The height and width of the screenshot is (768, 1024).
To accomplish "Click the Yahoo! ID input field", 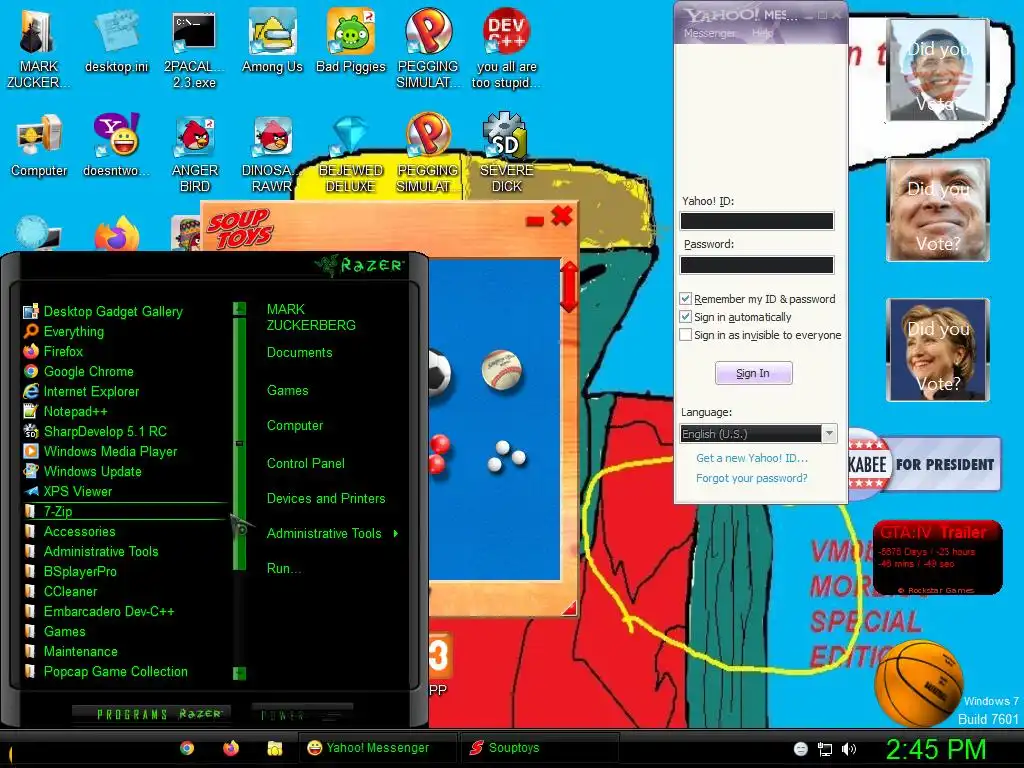I will tap(757, 221).
